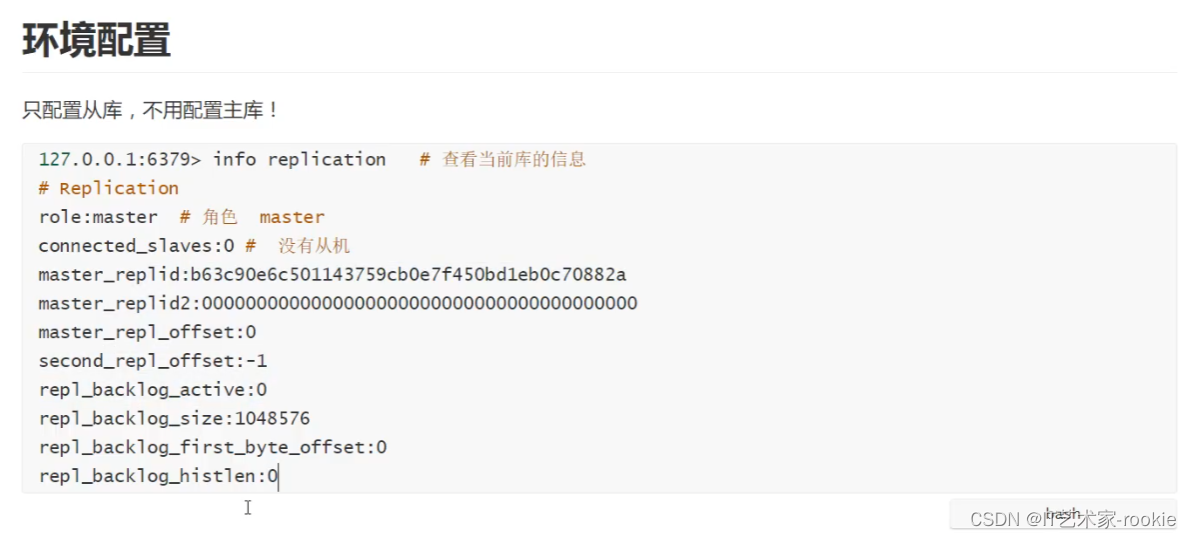1191x538 pixels.
Task: Click the master_replid2 zeros line
Action: (x=337, y=303)
